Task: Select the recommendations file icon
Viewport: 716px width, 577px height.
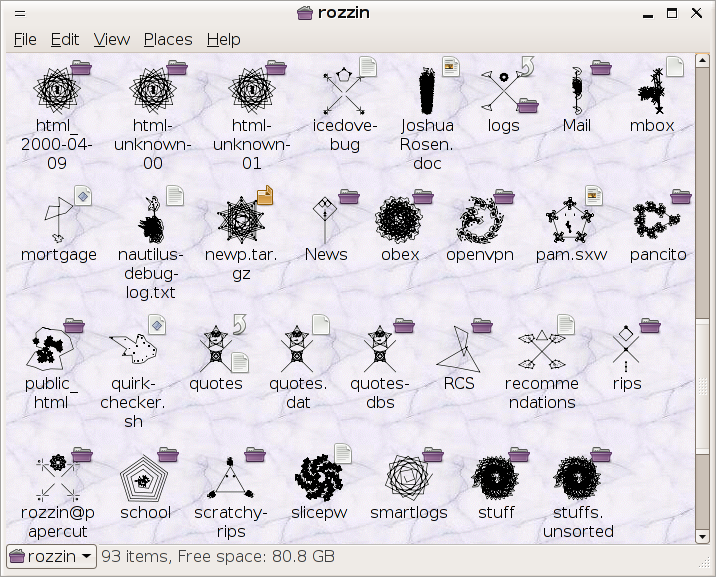Action: tap(542, 349)
